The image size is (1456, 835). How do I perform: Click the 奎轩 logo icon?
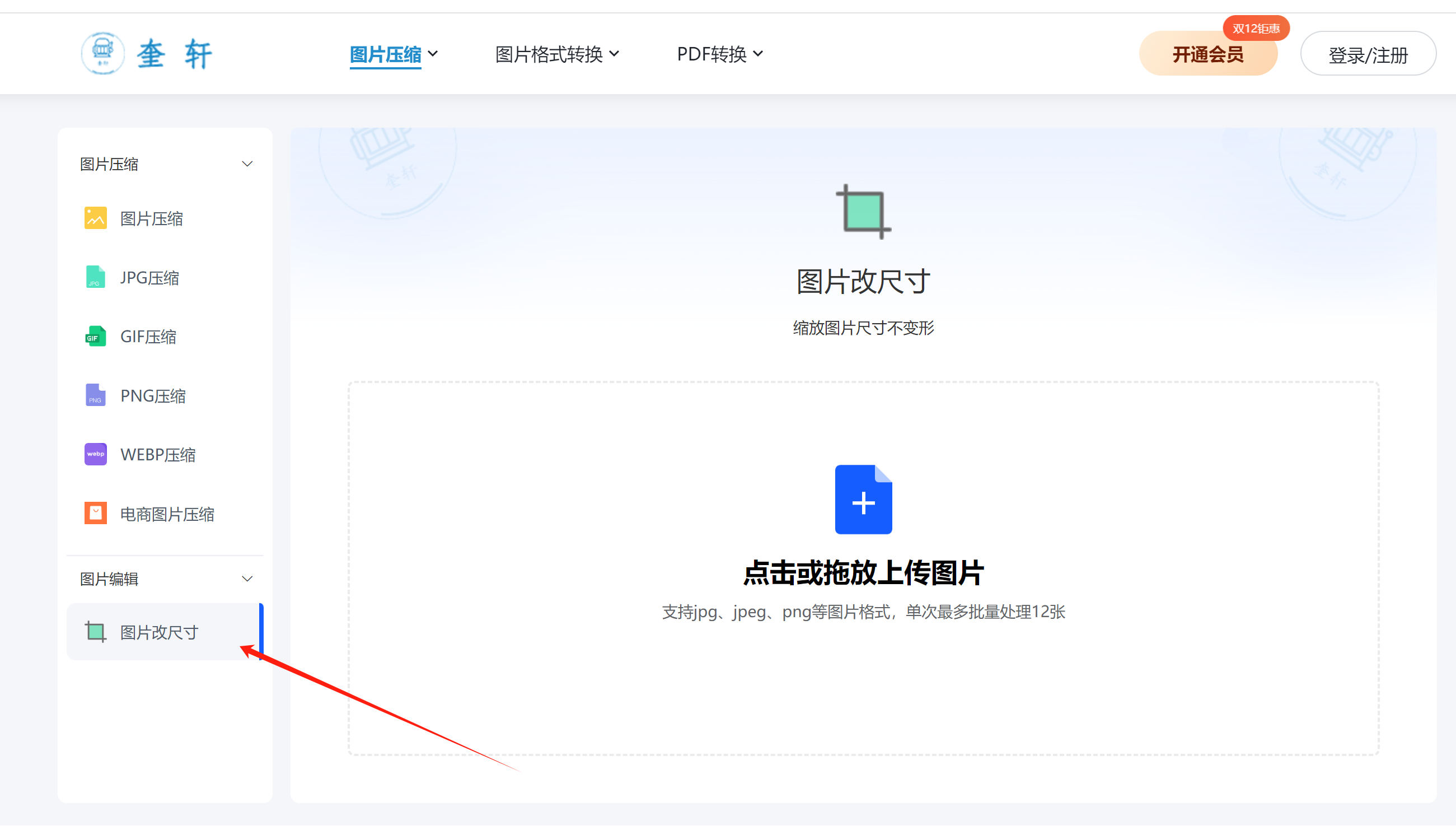tap(102, 54)
